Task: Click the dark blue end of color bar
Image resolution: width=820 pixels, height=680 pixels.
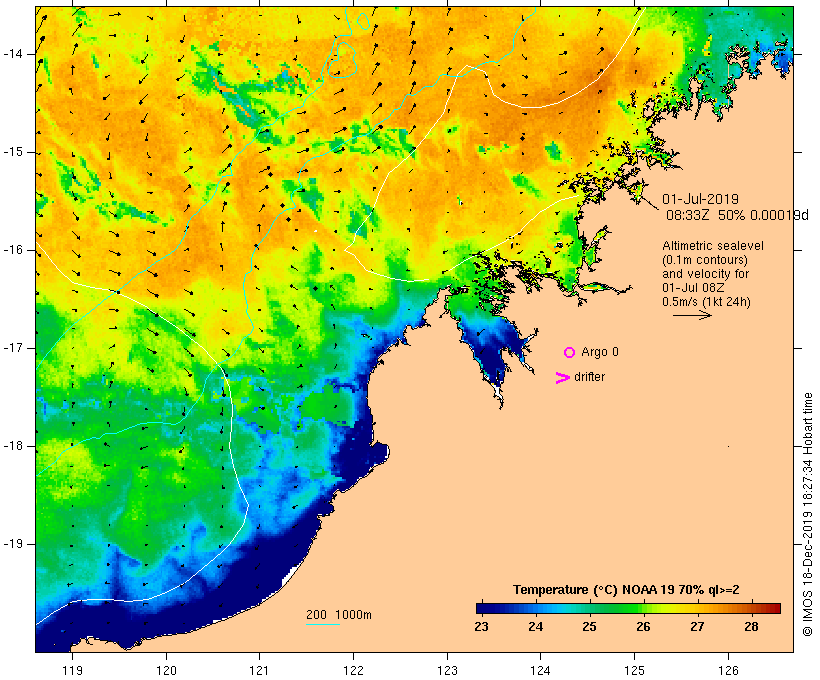Action: pos(482,608)
